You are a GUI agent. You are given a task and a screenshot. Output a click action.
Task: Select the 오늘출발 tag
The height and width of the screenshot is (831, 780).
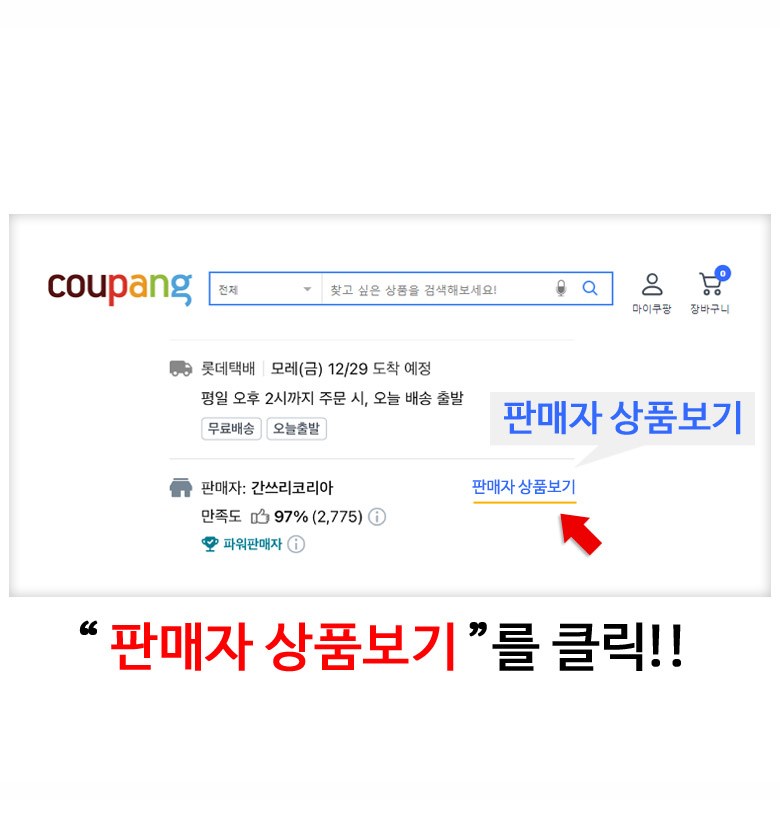coord(296,429)
